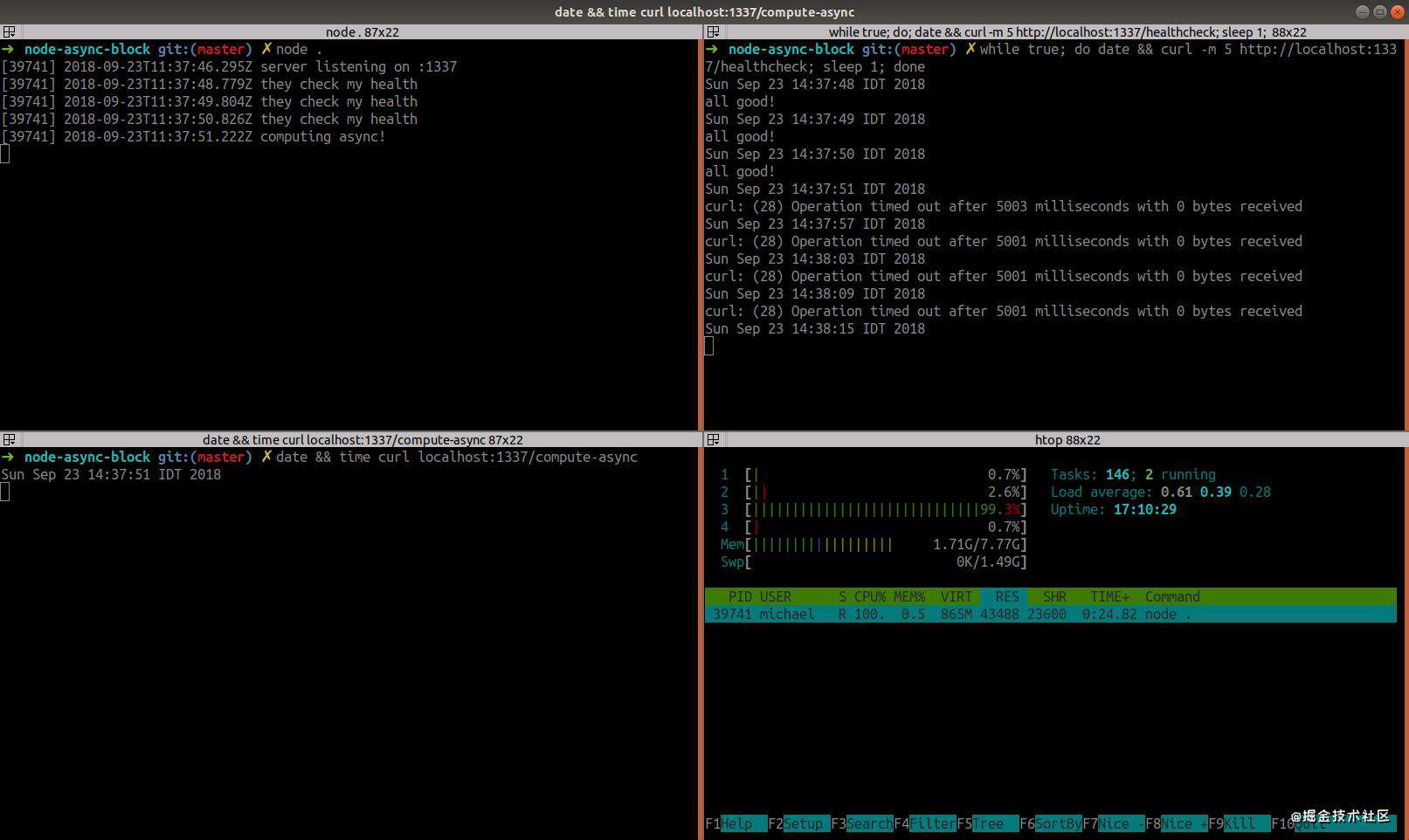
Task: Activate F3 Search in htop
Action: pyautogui.click(x=862, y=823)
